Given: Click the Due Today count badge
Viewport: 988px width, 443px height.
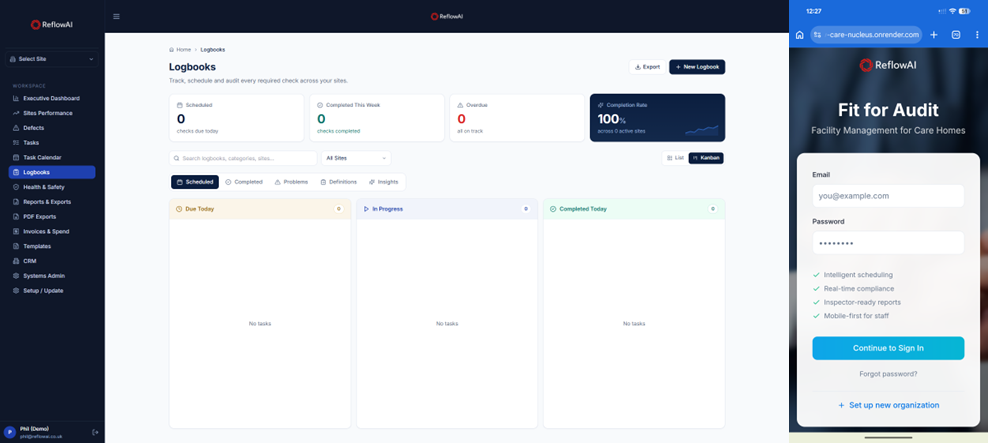Looking at the screenshot, I should 338,209.
